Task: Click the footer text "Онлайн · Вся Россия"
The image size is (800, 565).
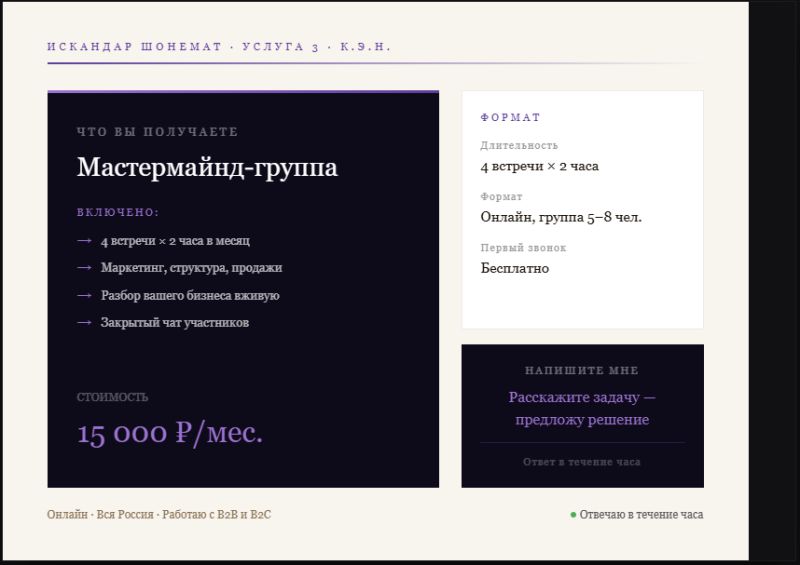Action: tap(100, 515)
